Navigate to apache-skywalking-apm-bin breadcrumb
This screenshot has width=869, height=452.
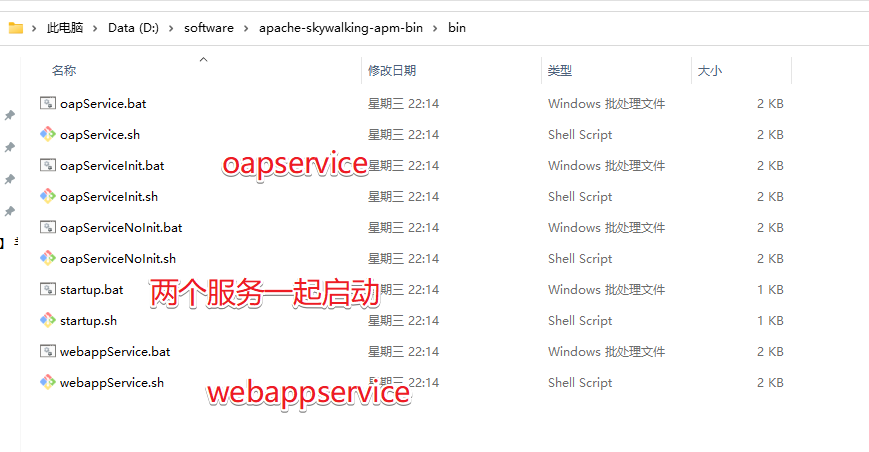pyautogui.click(x=341, y=28)
